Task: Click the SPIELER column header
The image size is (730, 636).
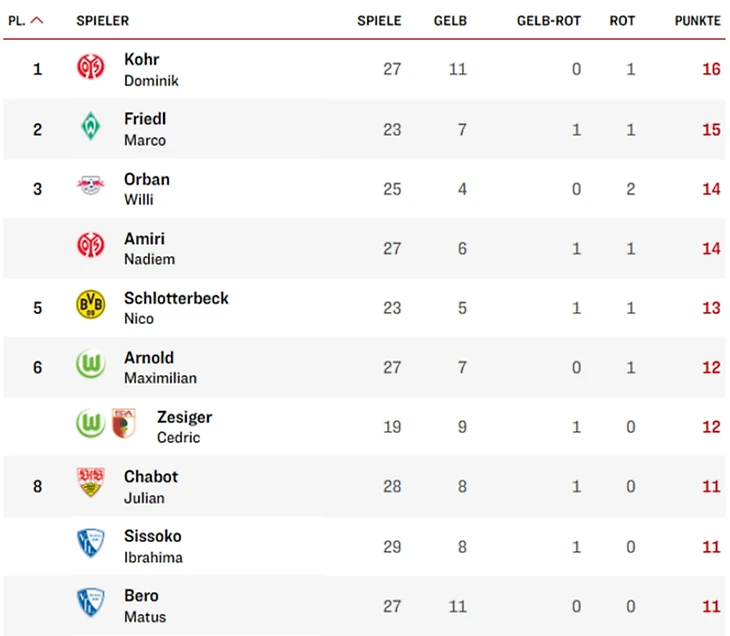Action: click(x=102, y=21)
